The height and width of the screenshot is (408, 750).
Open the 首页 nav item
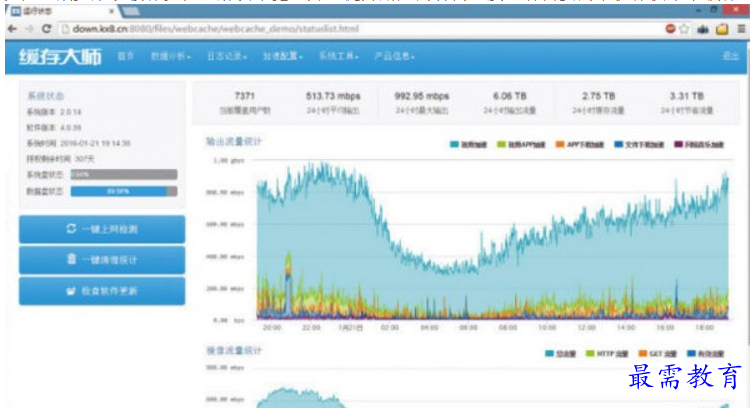pos(126,56)
